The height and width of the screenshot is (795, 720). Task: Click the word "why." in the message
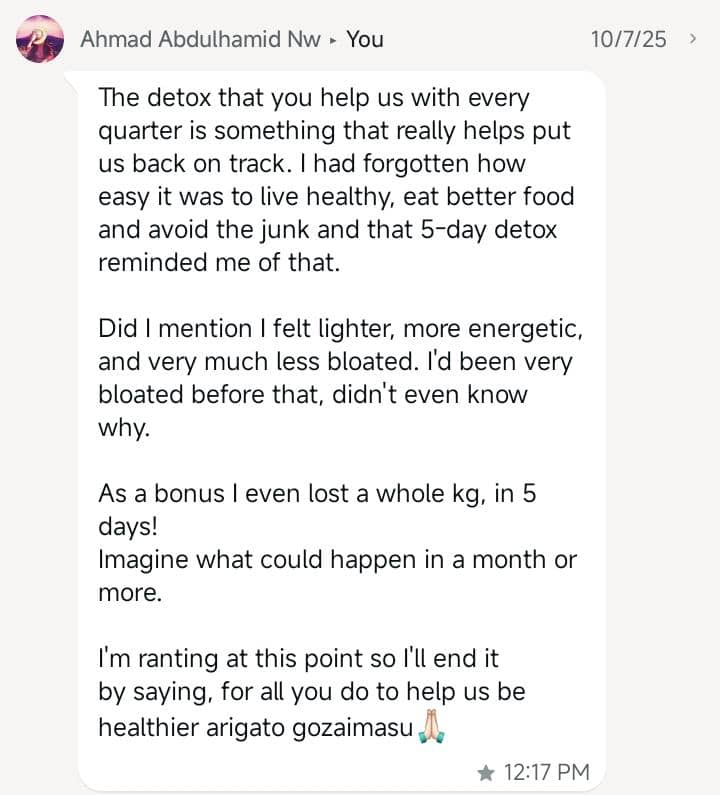pos(122,427)
